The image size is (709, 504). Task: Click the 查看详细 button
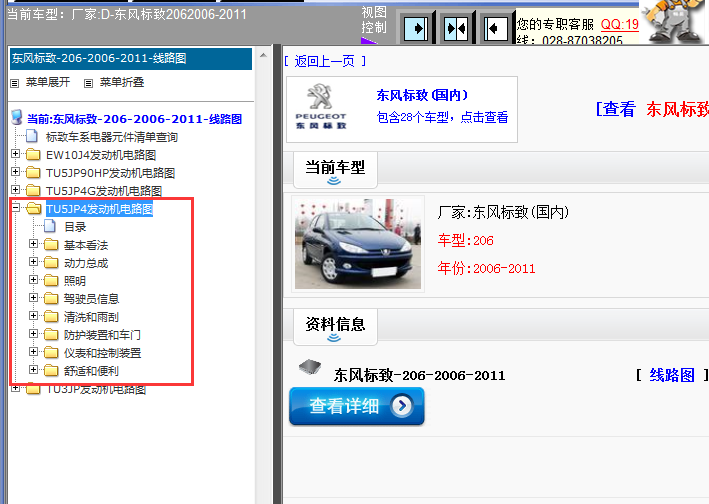[x=357, y=406]
